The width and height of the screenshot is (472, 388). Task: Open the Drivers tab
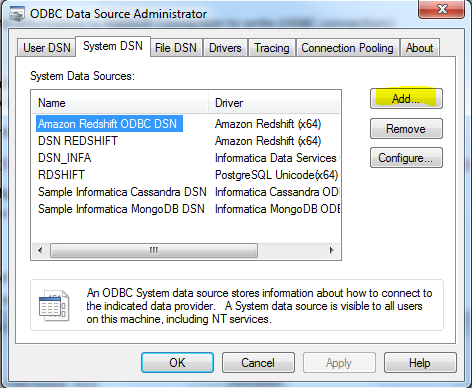225,48
